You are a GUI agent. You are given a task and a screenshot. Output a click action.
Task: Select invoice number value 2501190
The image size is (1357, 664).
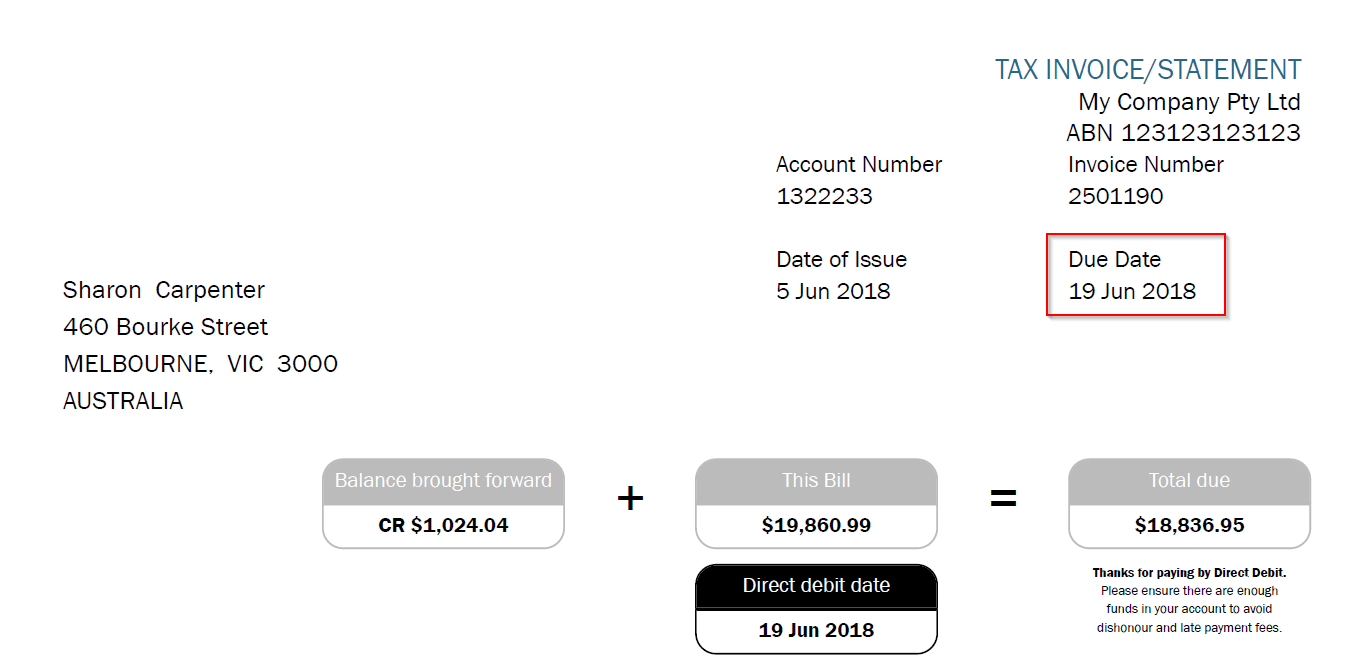tap(1115, 196)
